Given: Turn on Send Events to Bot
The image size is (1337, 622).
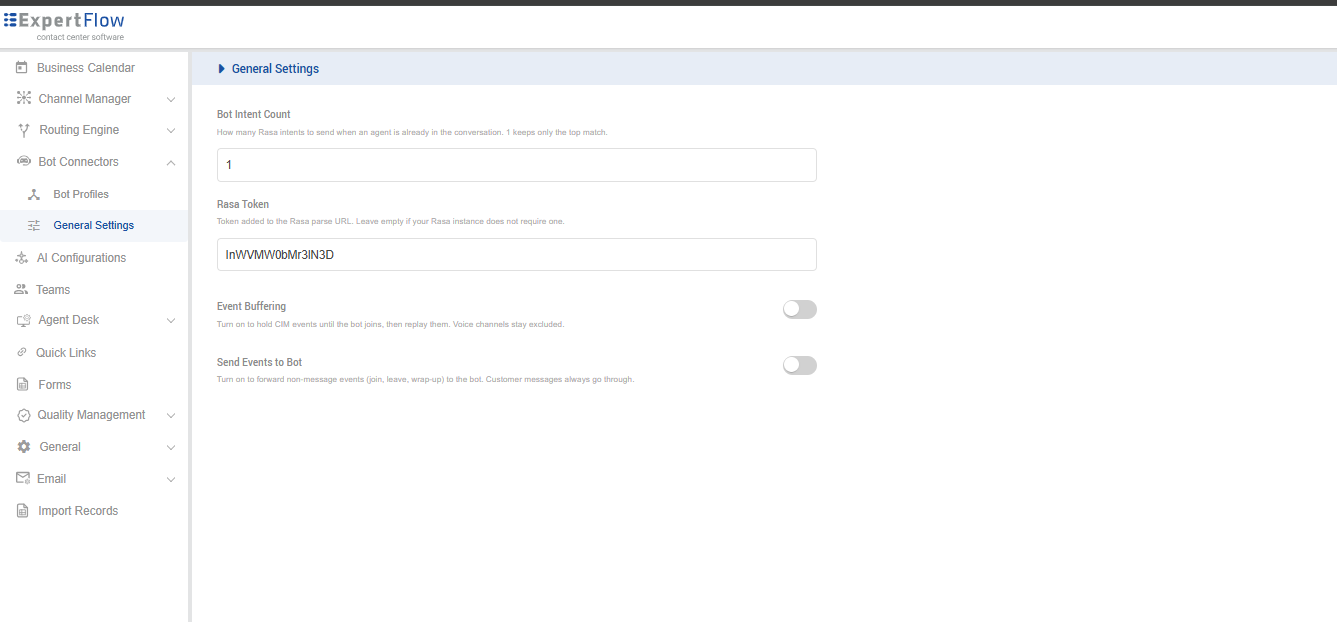Looking at the screenshot, I should (800, 366).
